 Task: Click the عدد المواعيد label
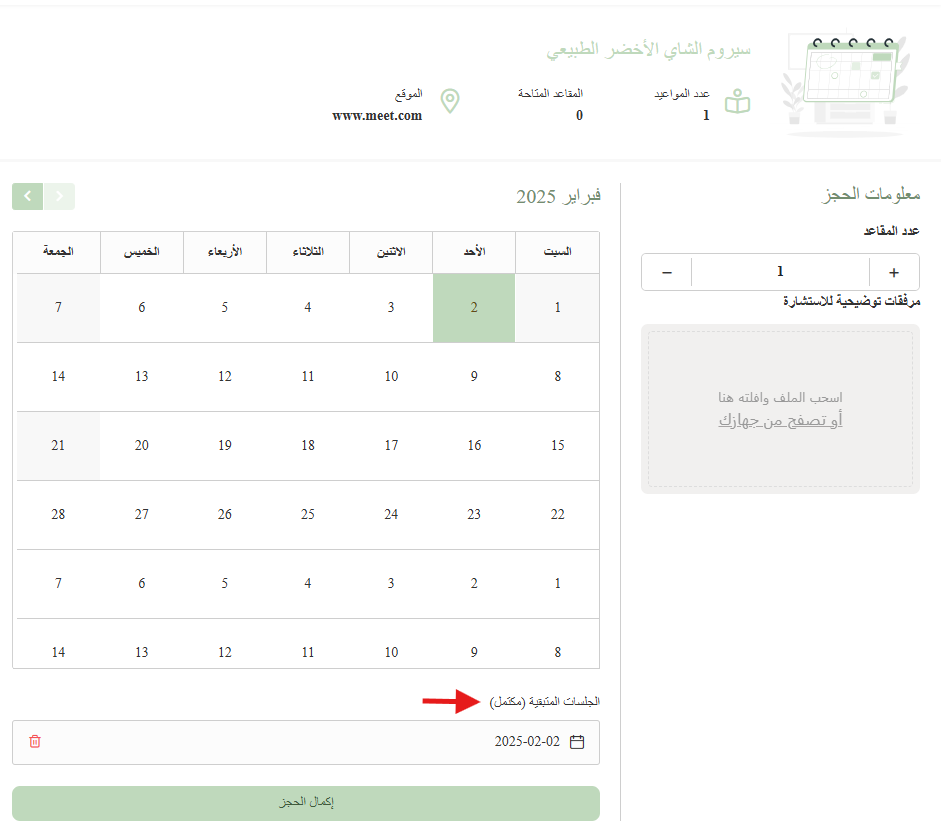(x=682, y=93)
